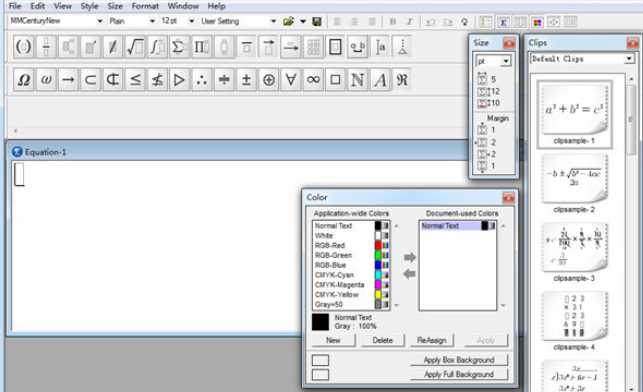
Task: Open the circled plus operator palette
Action: pyautogui.click(x=269, y=80)
